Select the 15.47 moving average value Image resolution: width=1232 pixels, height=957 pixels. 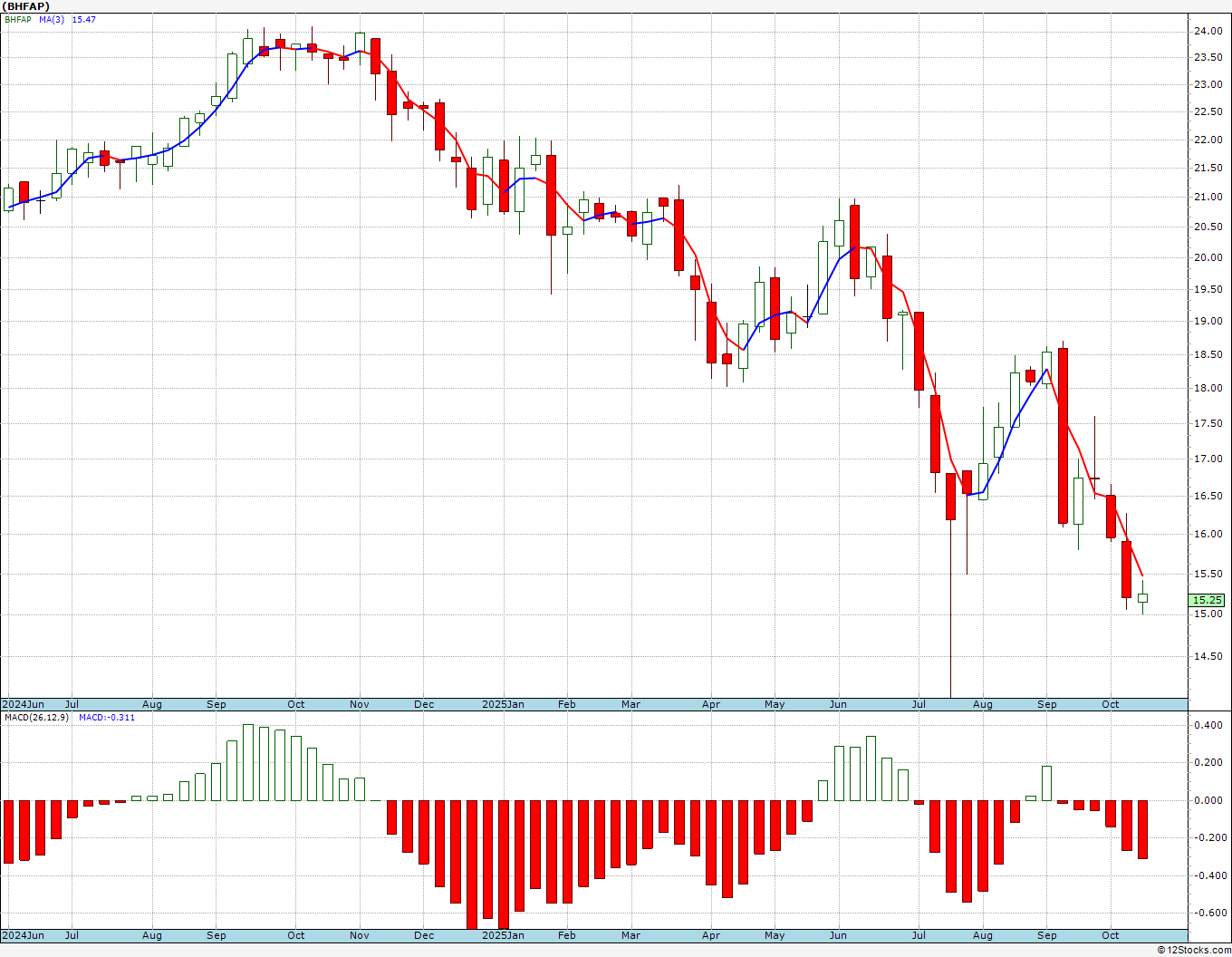tap(84, 19)
